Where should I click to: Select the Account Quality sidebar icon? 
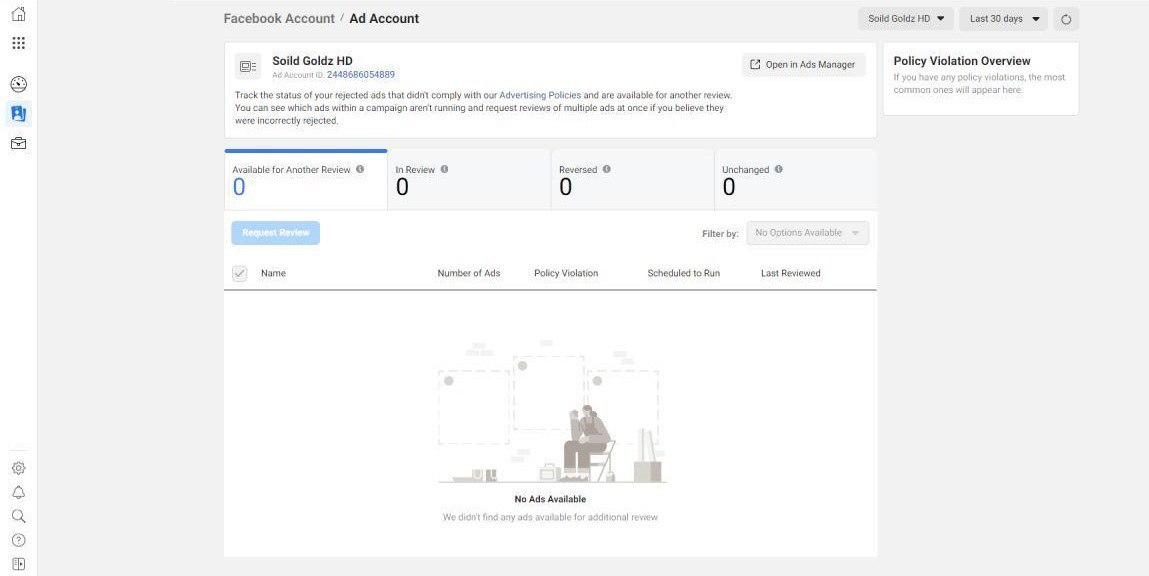[x=19, y=114]
